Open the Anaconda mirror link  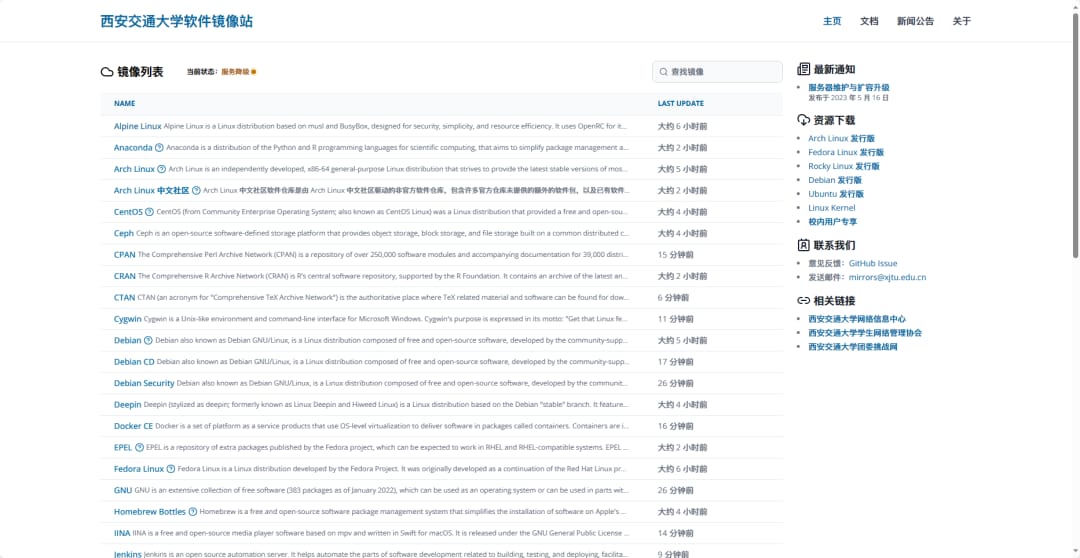[x=133, y=147]
